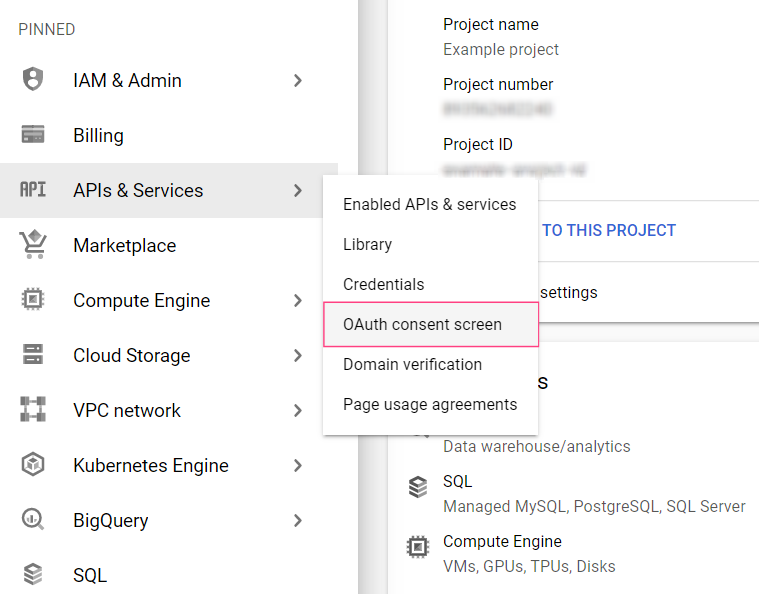Click the Cloud Storage icon

click(33, 354)
